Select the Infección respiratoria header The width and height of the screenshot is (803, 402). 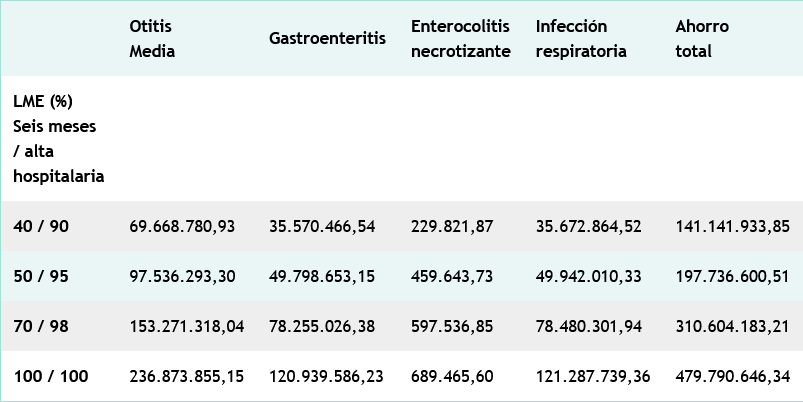tap(581, 38)
